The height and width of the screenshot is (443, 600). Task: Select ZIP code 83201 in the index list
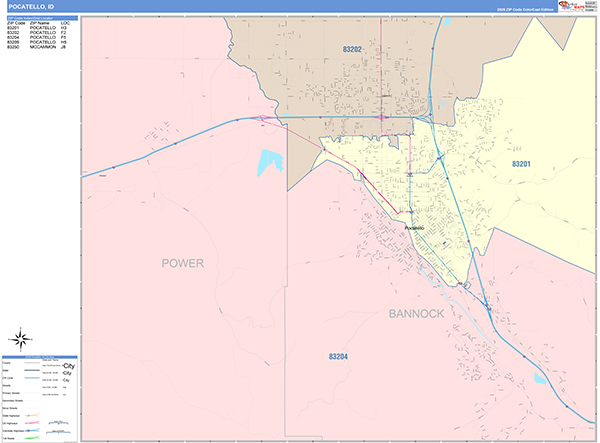tap(14, 26)
